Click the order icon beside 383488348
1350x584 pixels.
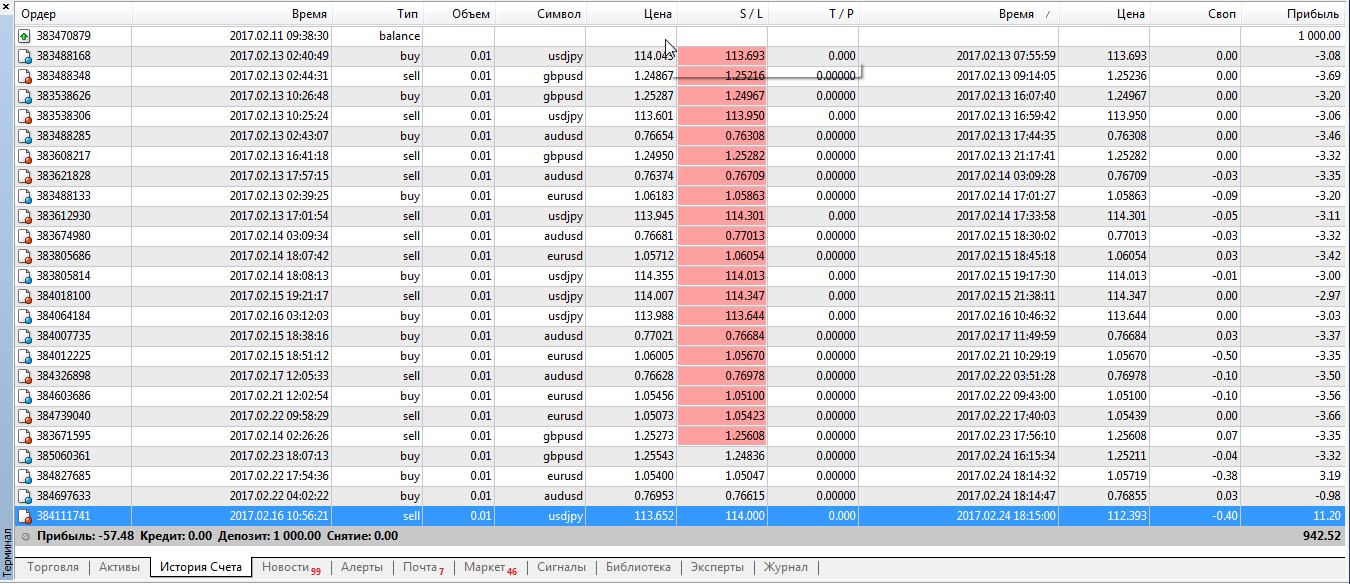coord(25,76)
